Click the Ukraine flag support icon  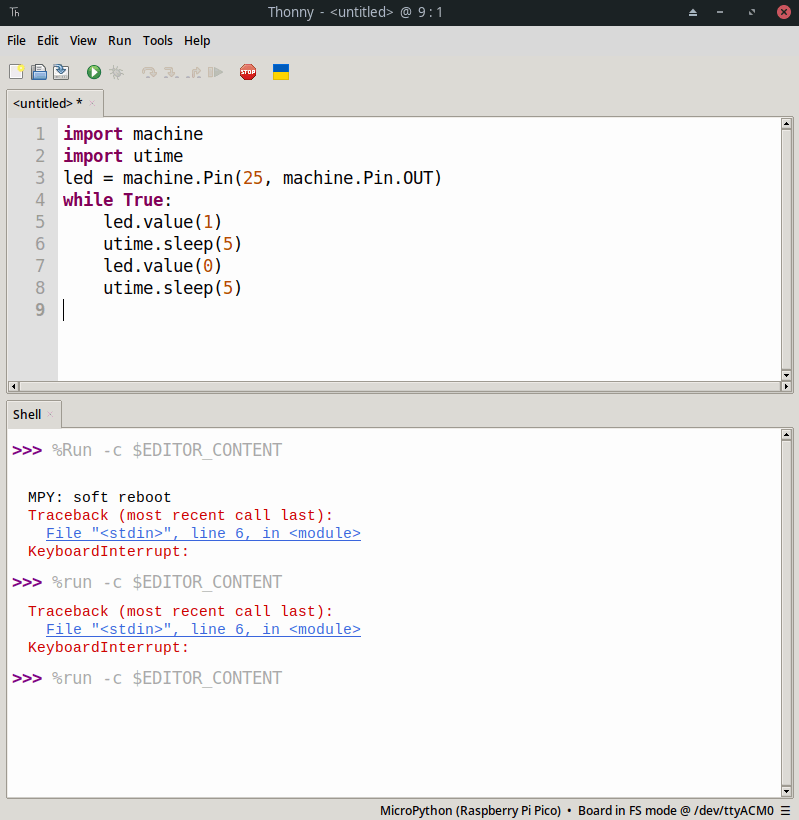pos(281,72)
